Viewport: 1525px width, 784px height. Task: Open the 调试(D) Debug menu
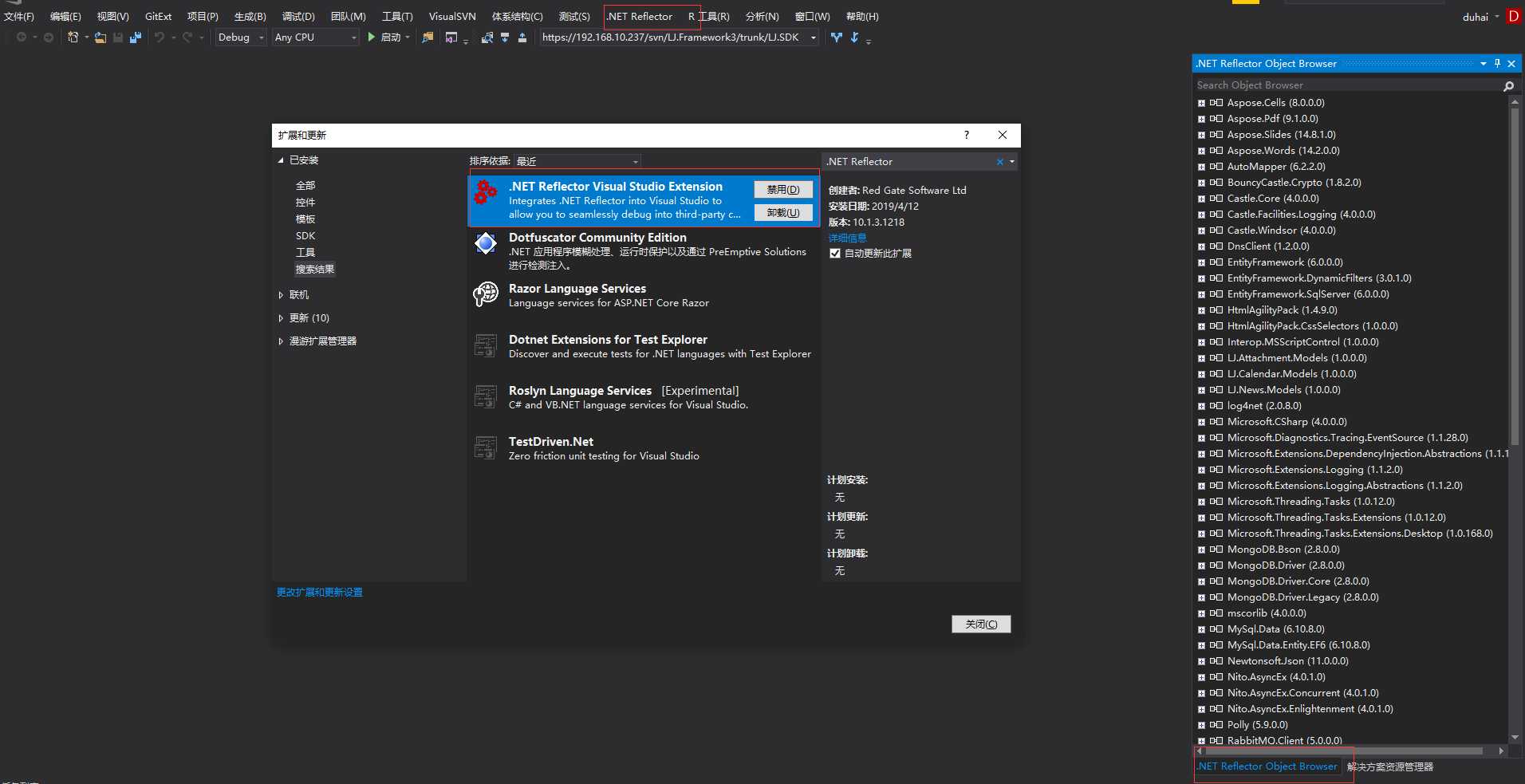point(298,17)
